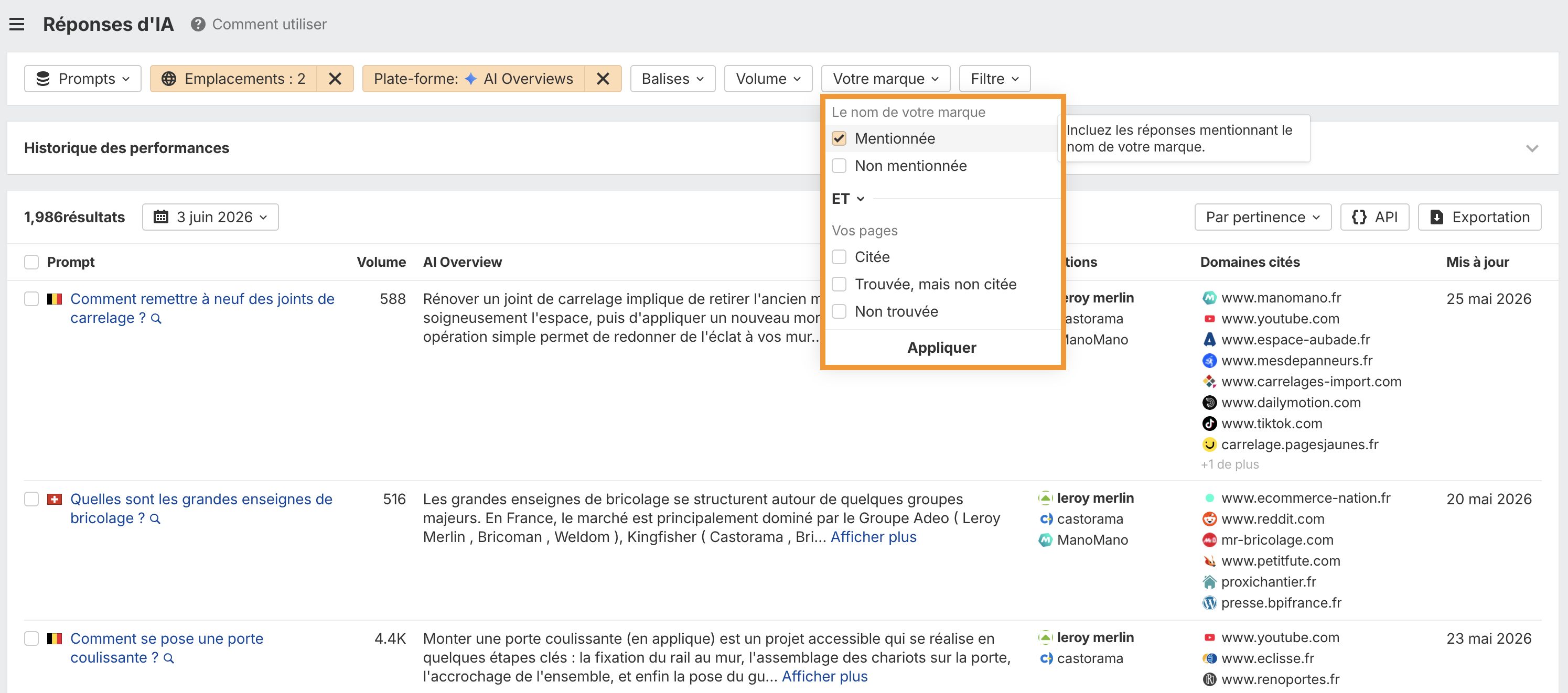1568x693 pixels.
Task: Check the Non mentionnée checkbox
Action: tap(839, 166)
